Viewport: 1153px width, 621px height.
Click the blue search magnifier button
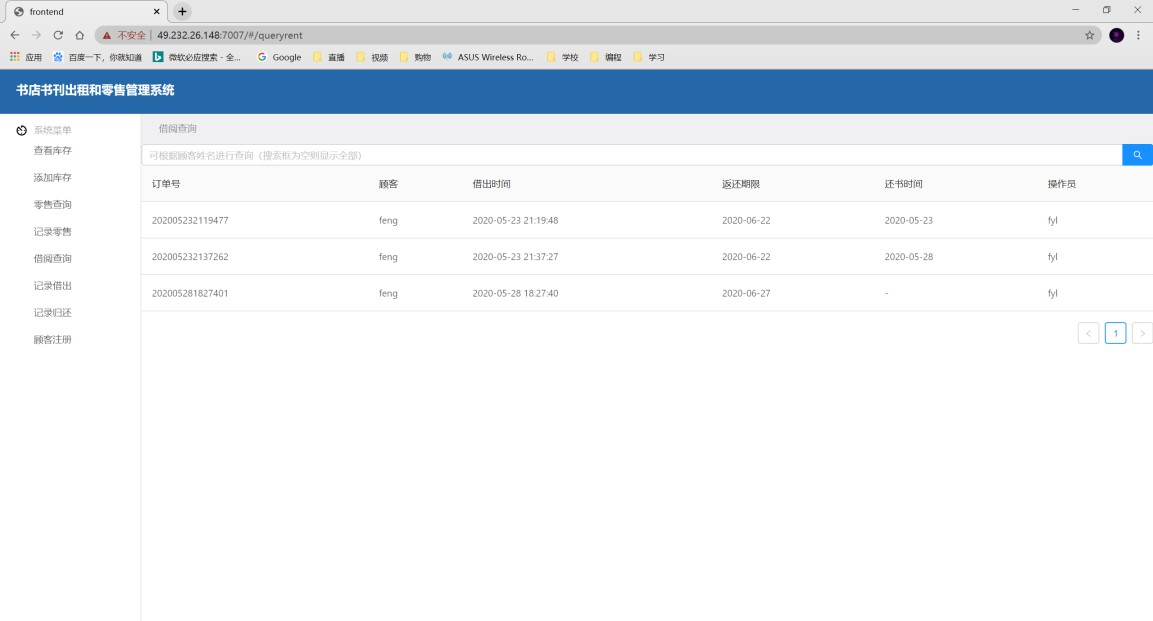click(x=1137, y=155)
